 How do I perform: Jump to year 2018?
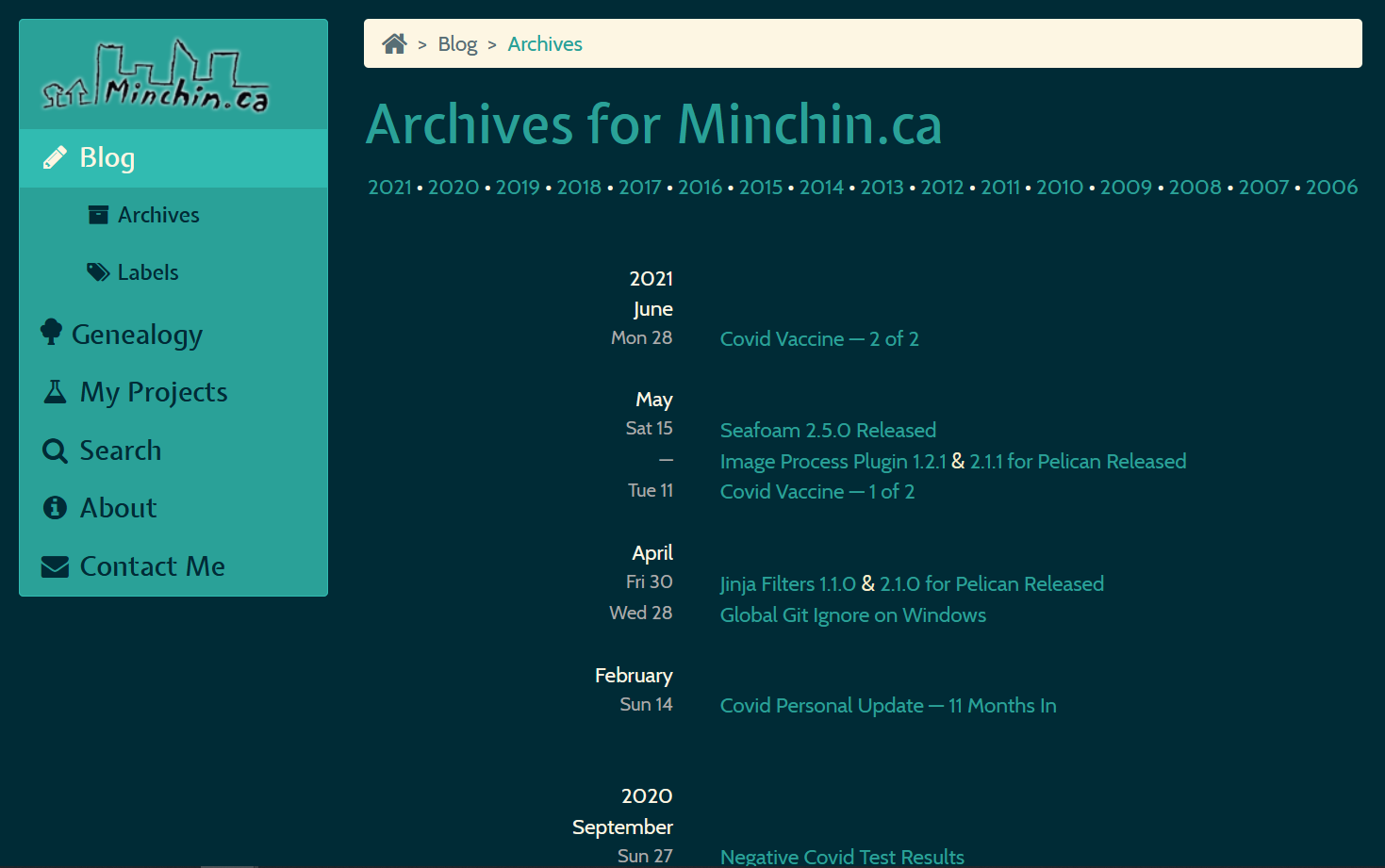[579, 187]
